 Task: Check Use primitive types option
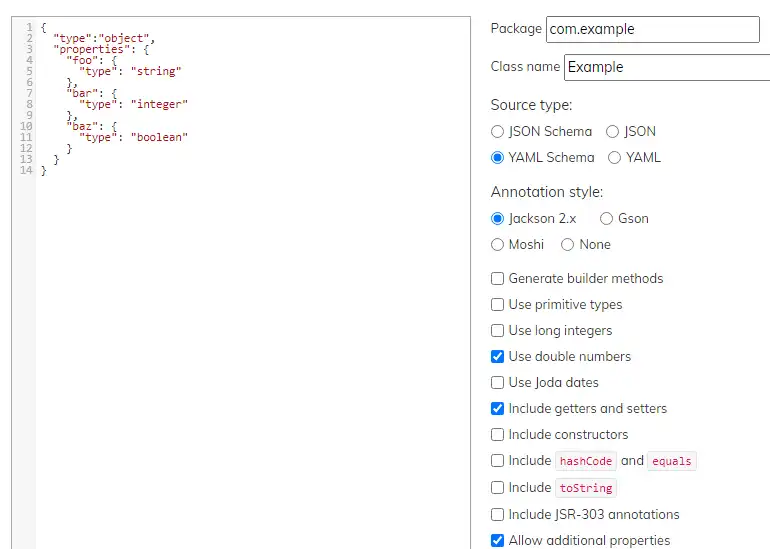point(498,305)
